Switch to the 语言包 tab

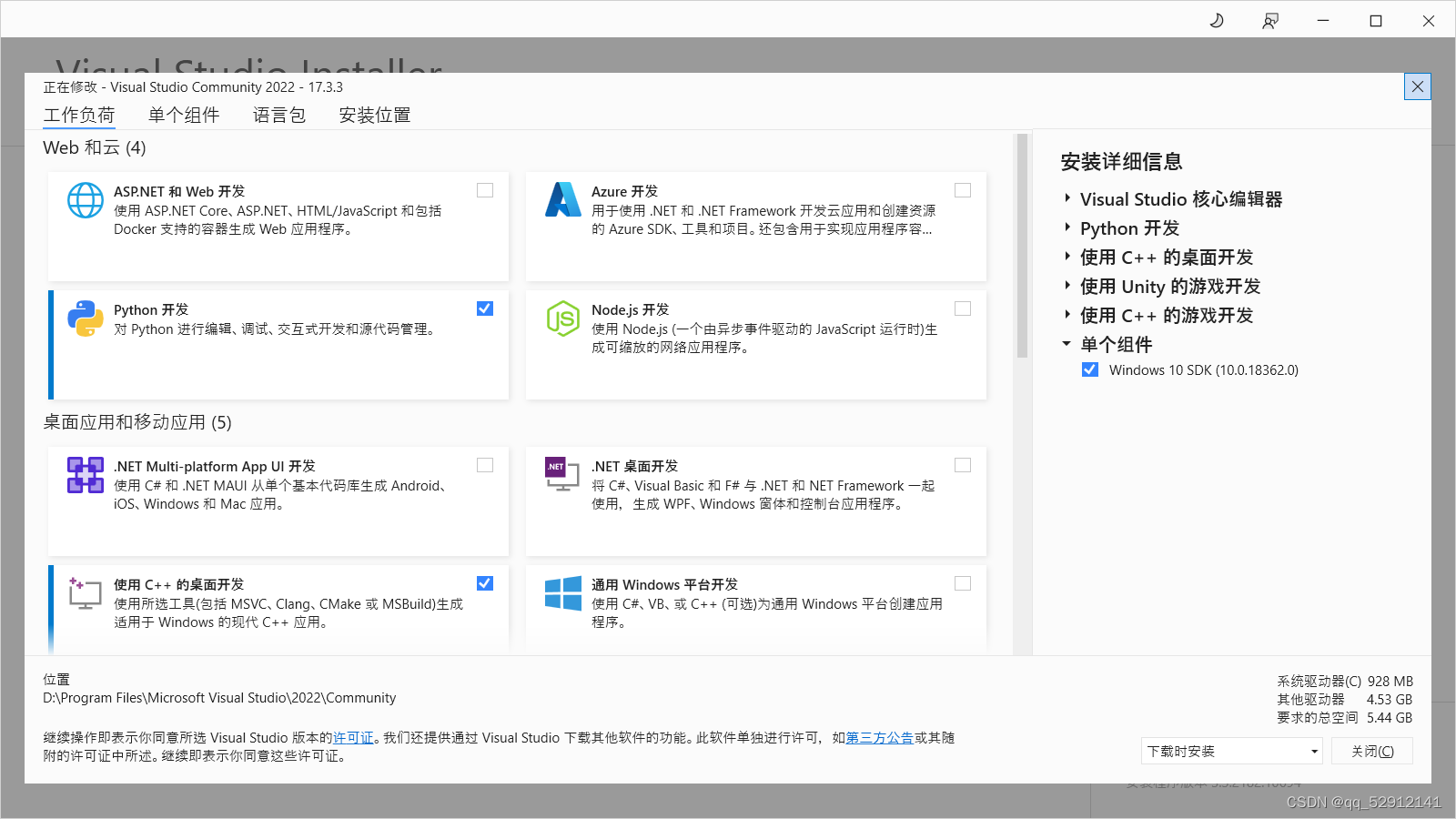[278, 115]
